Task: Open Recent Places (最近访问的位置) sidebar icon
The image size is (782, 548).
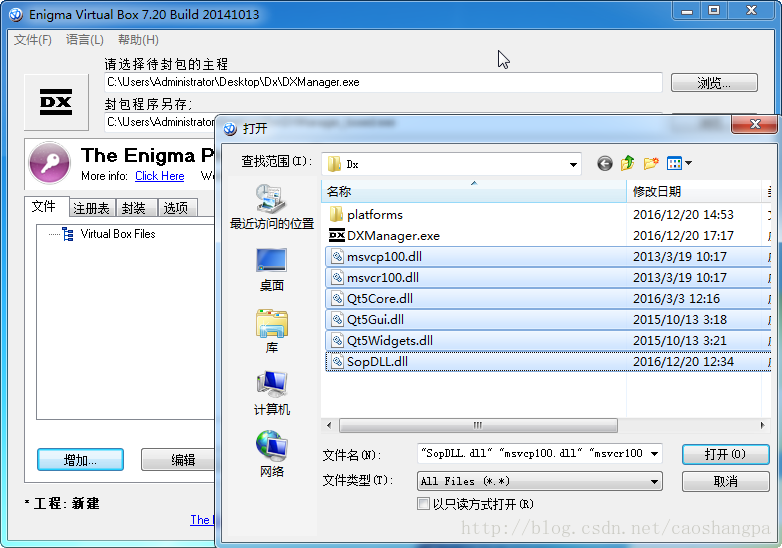Action: click(271, 199)
